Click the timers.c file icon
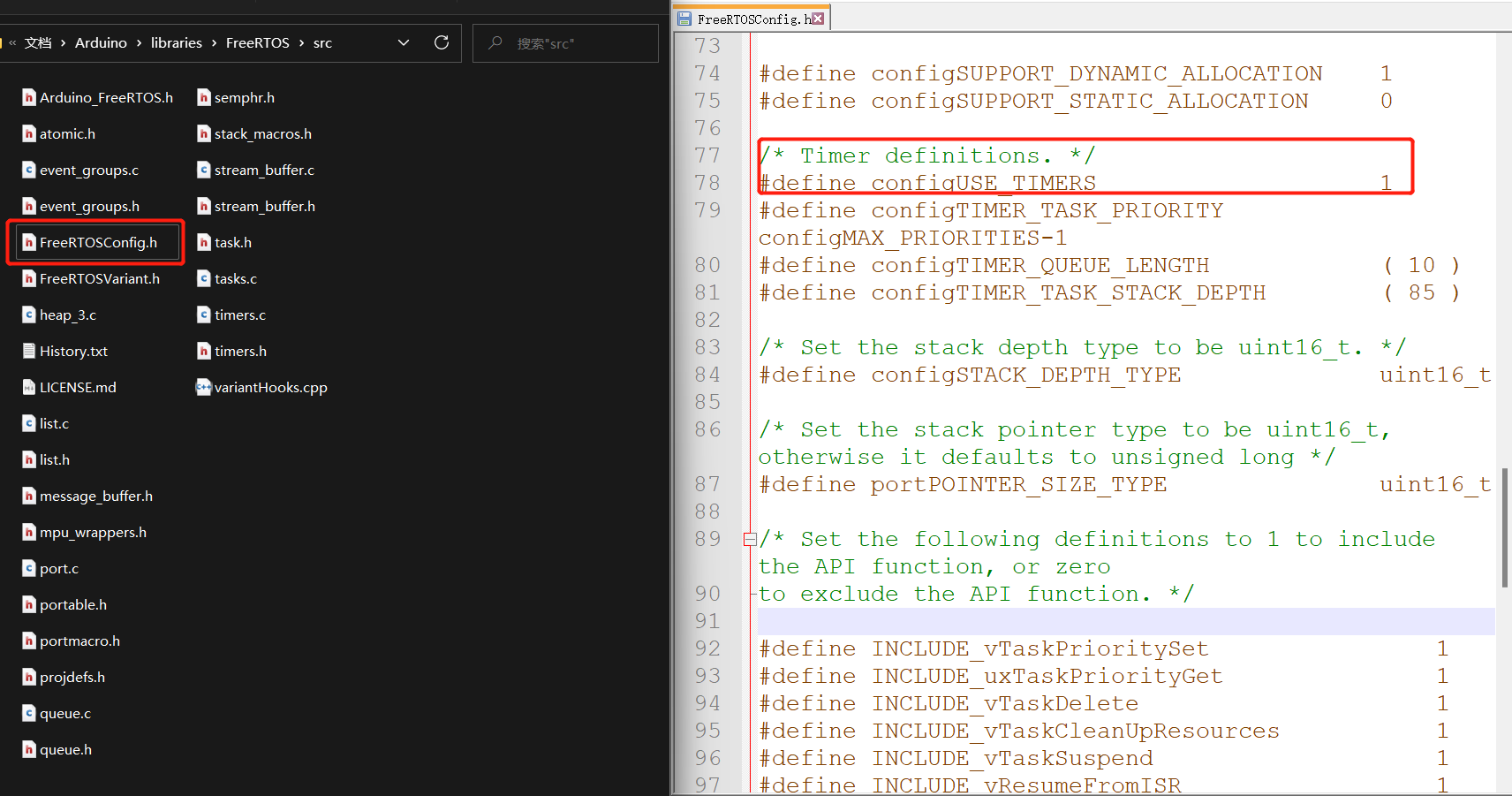This screenshot has height=796, width=1512. (204, 315)
